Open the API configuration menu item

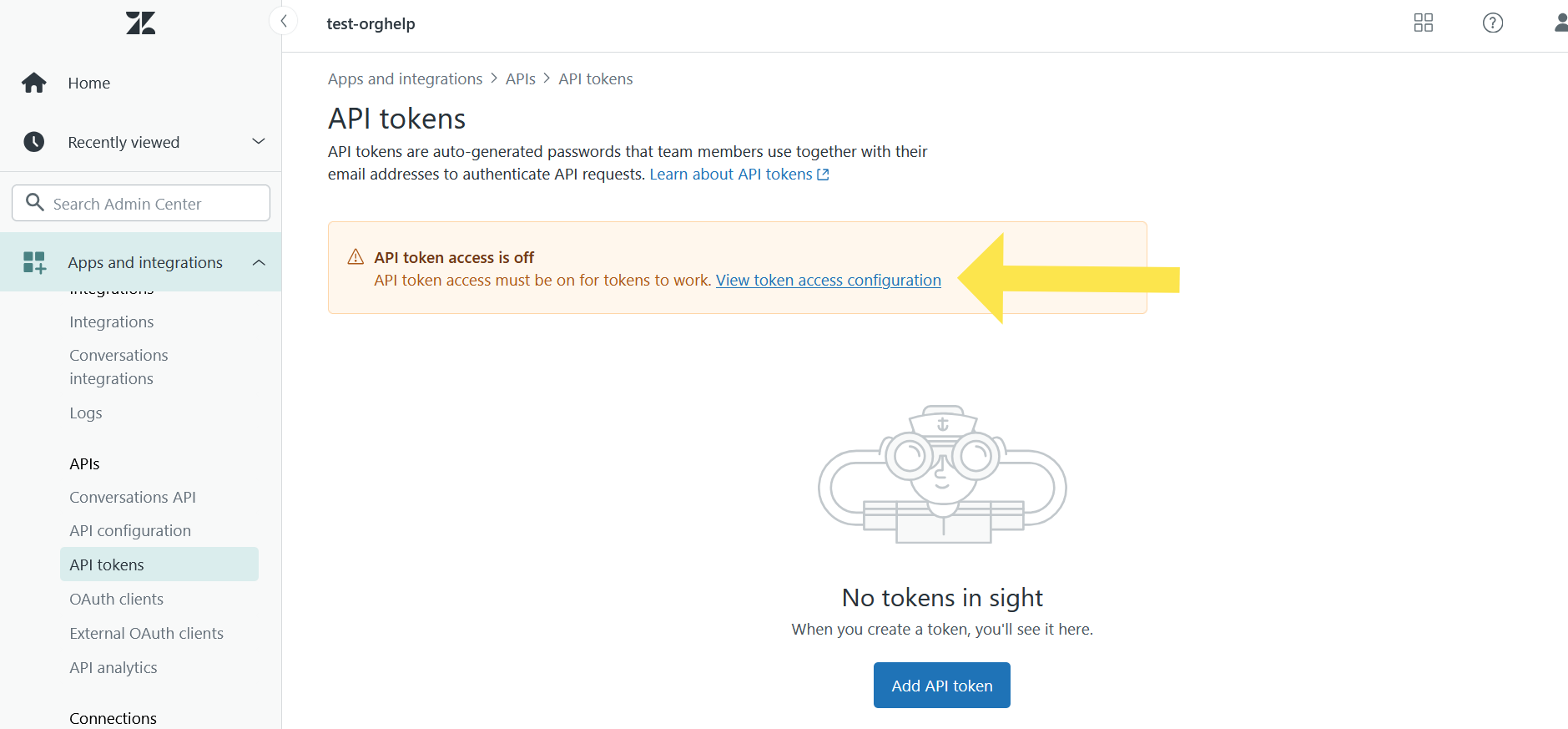coord(130,530)
